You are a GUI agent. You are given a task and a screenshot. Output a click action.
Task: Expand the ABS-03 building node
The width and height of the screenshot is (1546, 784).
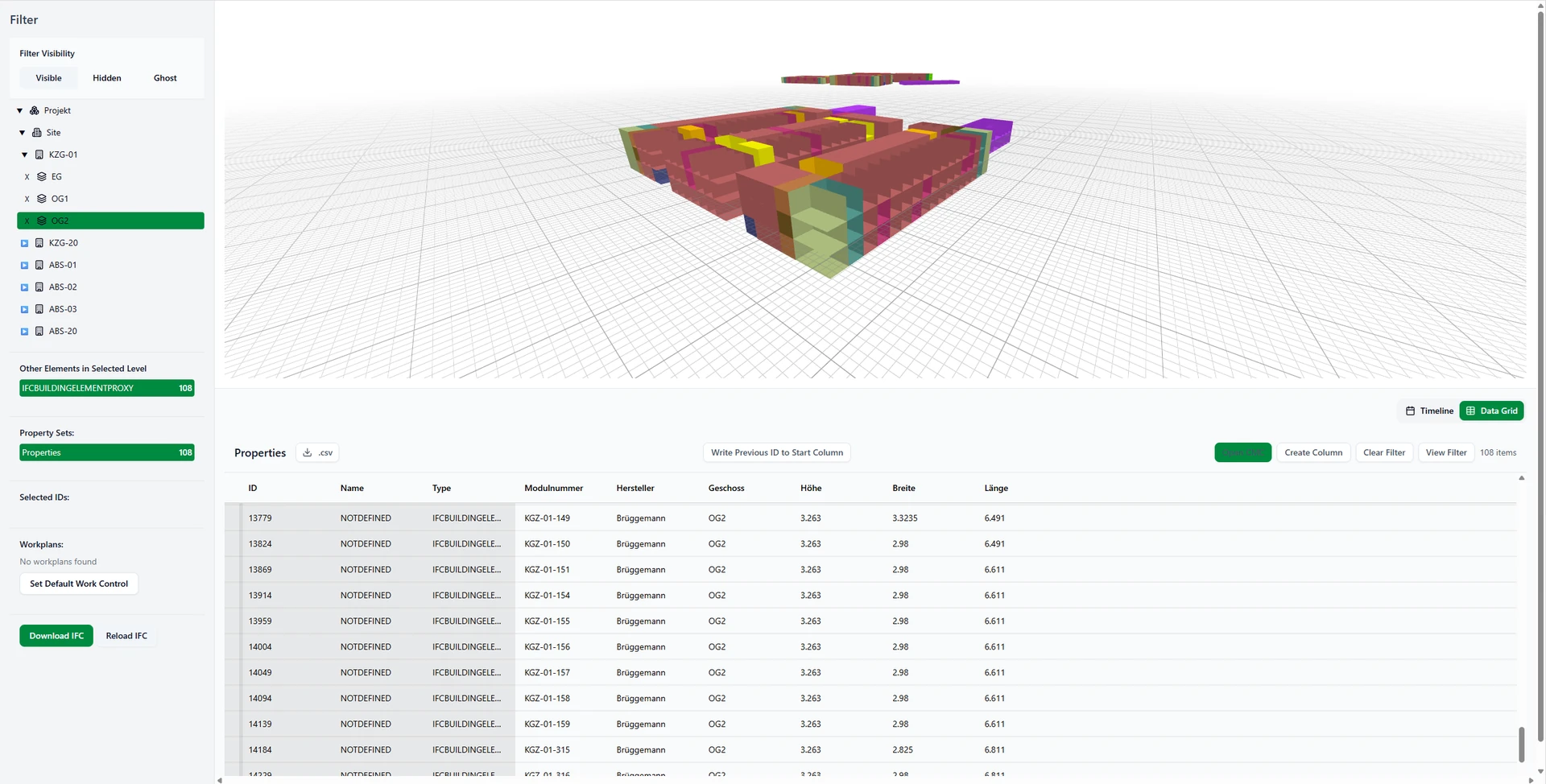tap(24, 309)
